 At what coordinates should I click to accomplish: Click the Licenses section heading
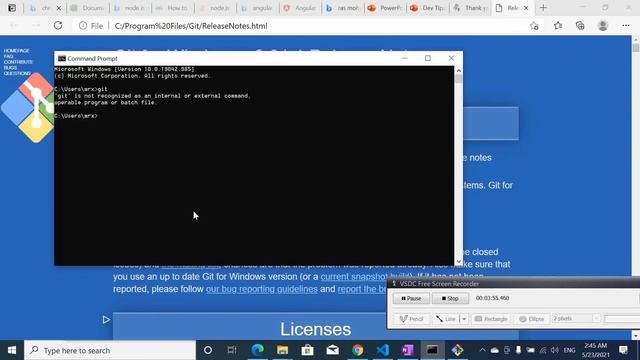pos(315,329)
